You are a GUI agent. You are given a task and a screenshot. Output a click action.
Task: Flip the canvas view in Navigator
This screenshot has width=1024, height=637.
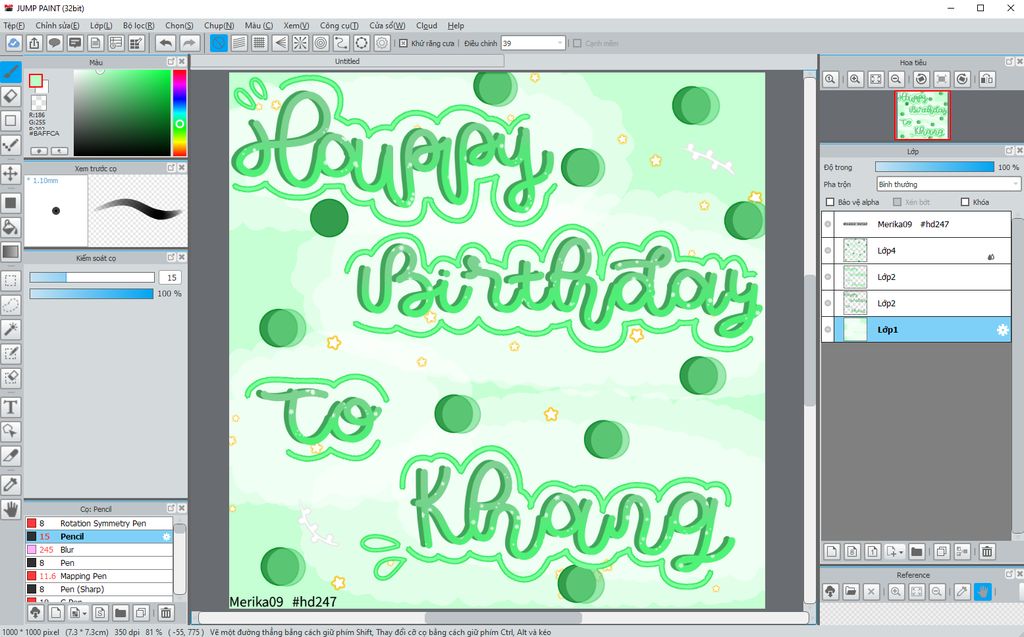[x=987, y=79]
